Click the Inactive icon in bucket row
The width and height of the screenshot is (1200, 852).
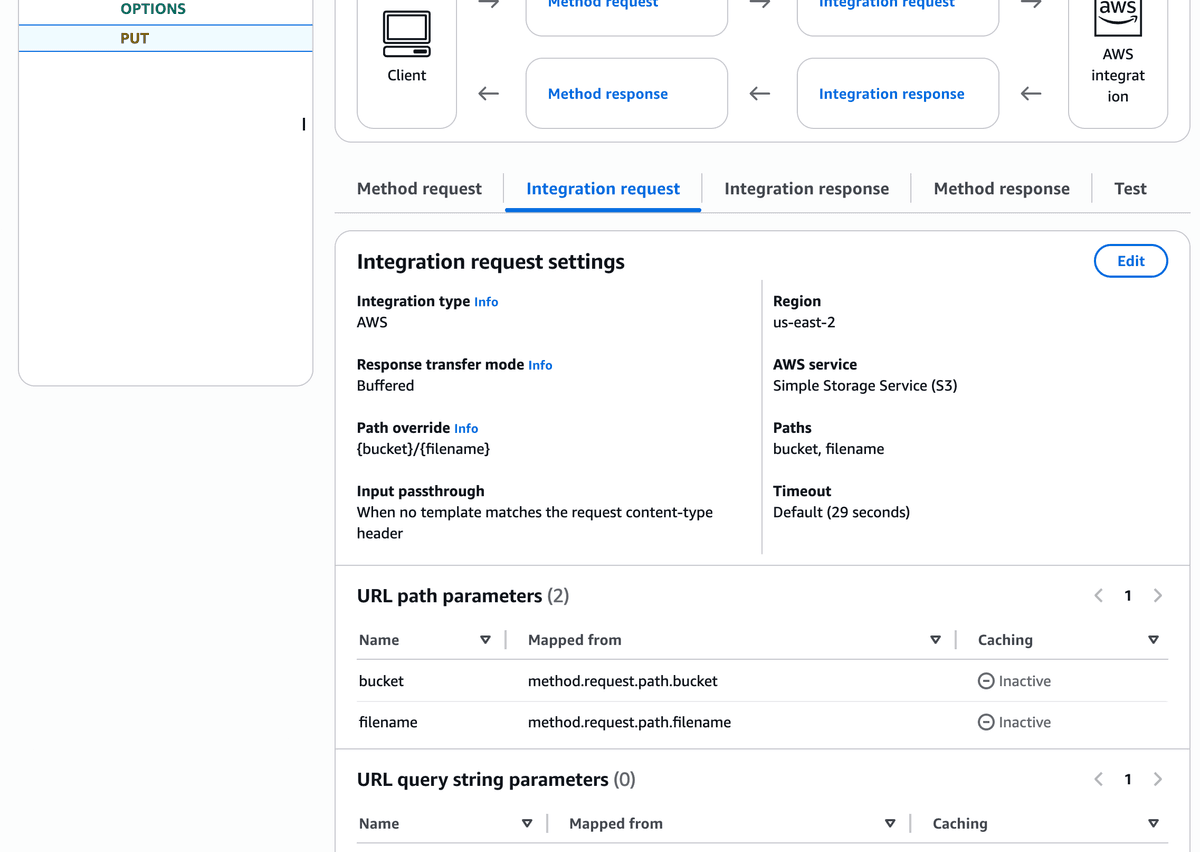986,681
